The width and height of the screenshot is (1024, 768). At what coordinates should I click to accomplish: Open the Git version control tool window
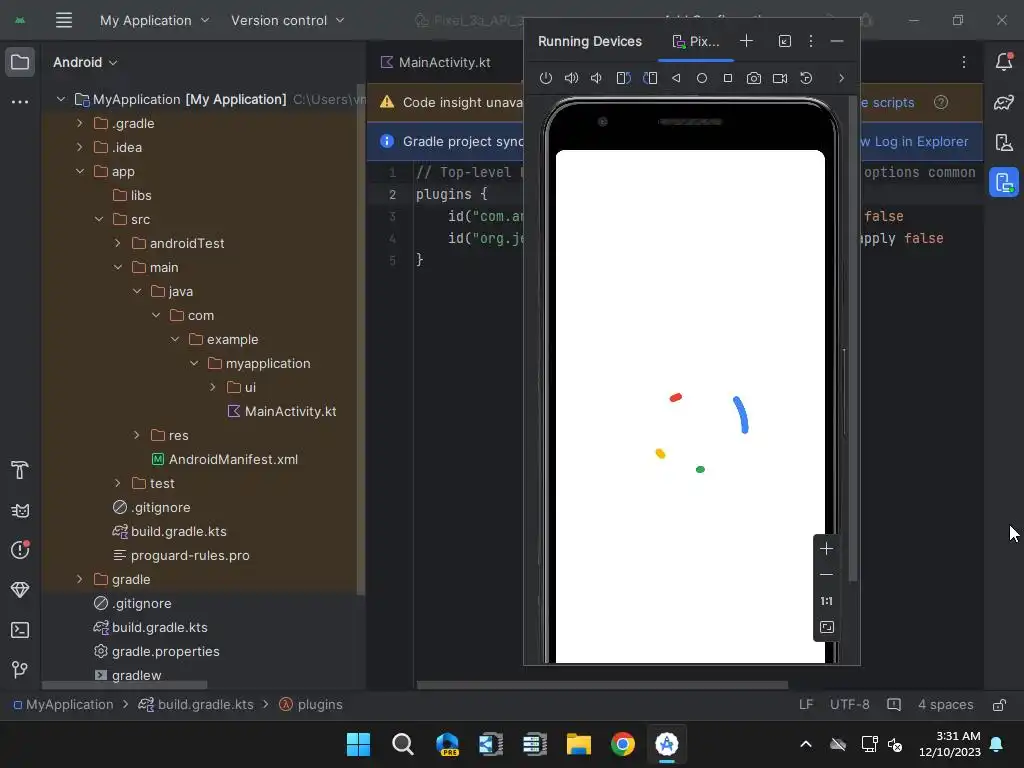tap(20, 669)
